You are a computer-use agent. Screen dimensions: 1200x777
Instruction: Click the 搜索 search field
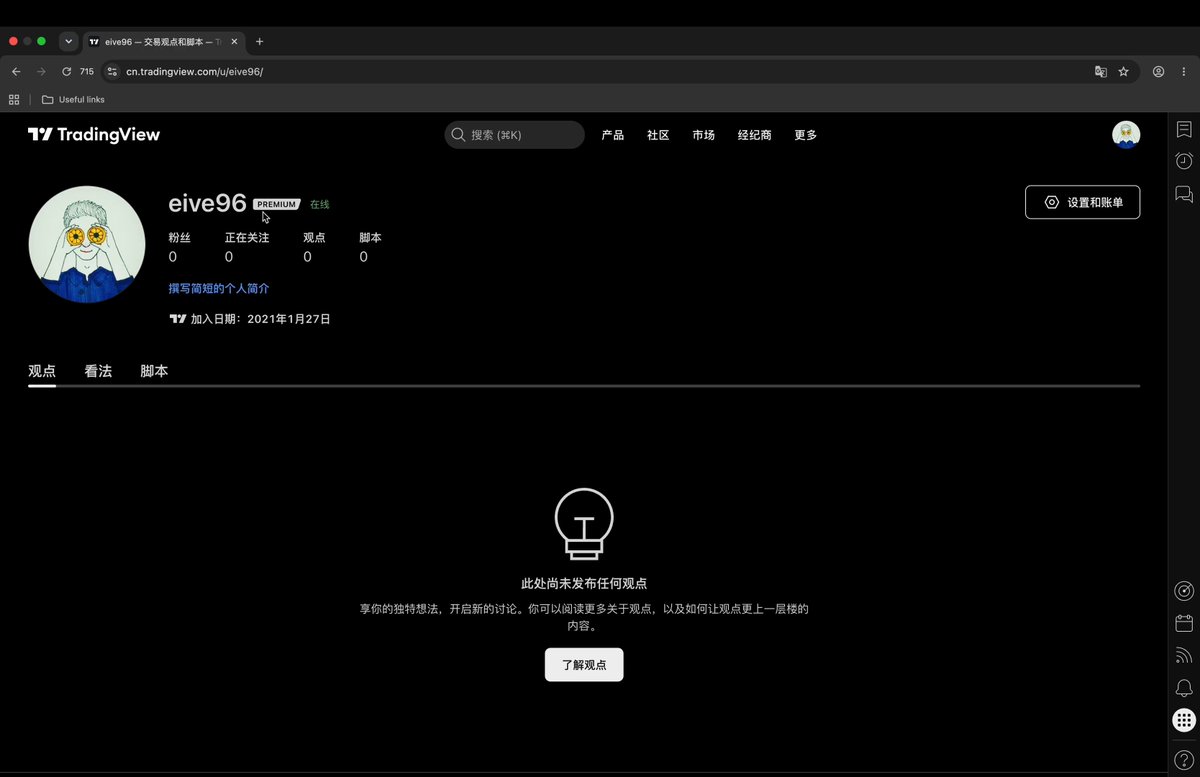(514, 135)
